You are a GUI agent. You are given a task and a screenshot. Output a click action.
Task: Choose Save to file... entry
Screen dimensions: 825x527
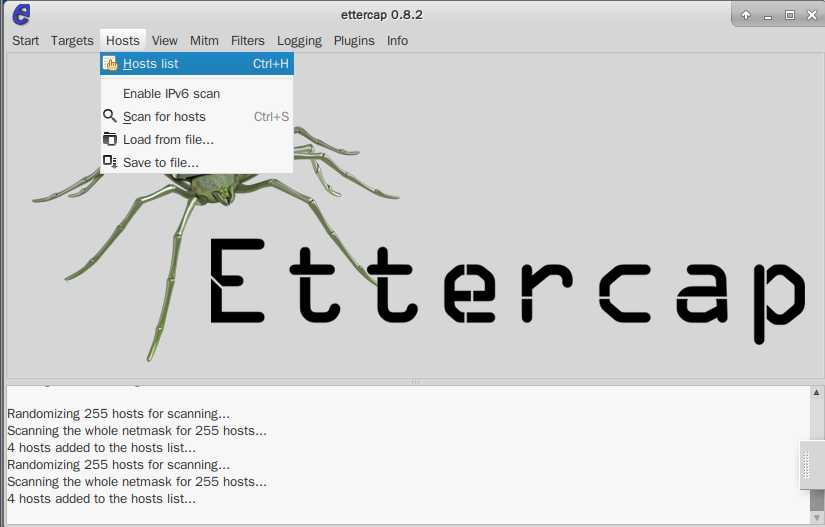tap(197, 163)
